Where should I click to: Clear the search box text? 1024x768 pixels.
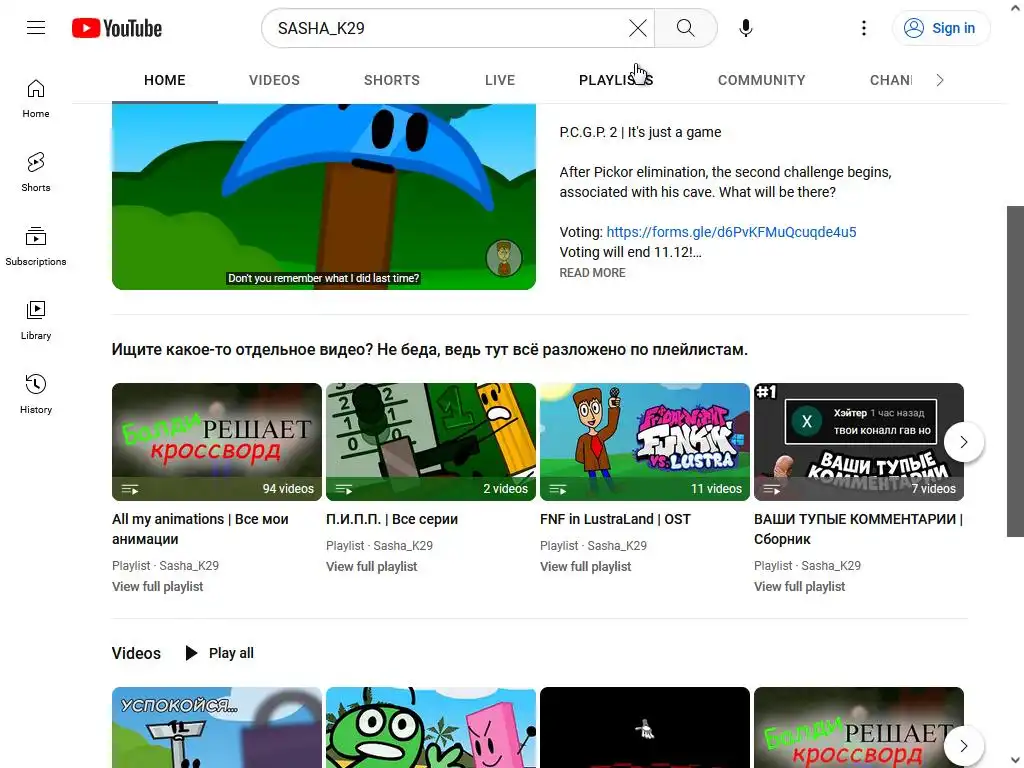pos(637,28)
